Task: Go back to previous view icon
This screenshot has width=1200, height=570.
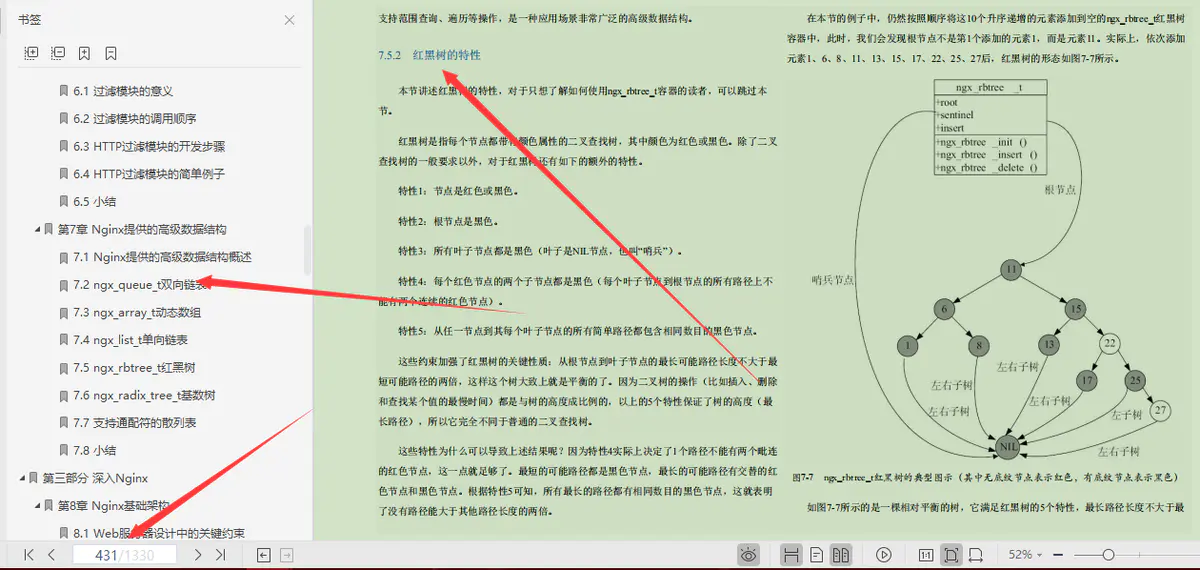Action: [264, 554]
